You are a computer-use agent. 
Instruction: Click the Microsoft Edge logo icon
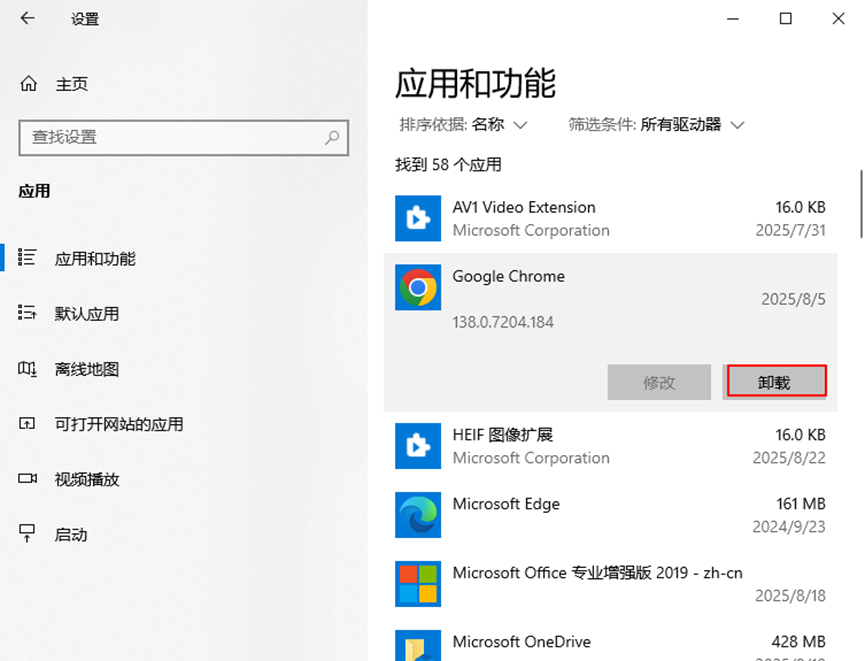pyautogui.click(x=418, y=515)
